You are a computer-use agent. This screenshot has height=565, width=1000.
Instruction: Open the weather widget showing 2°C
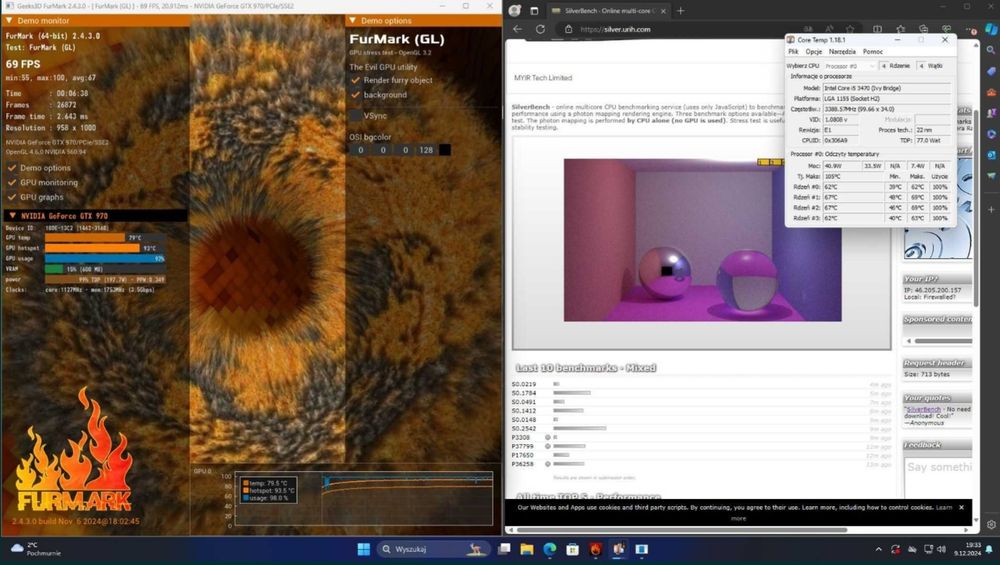tap(38, 549)
